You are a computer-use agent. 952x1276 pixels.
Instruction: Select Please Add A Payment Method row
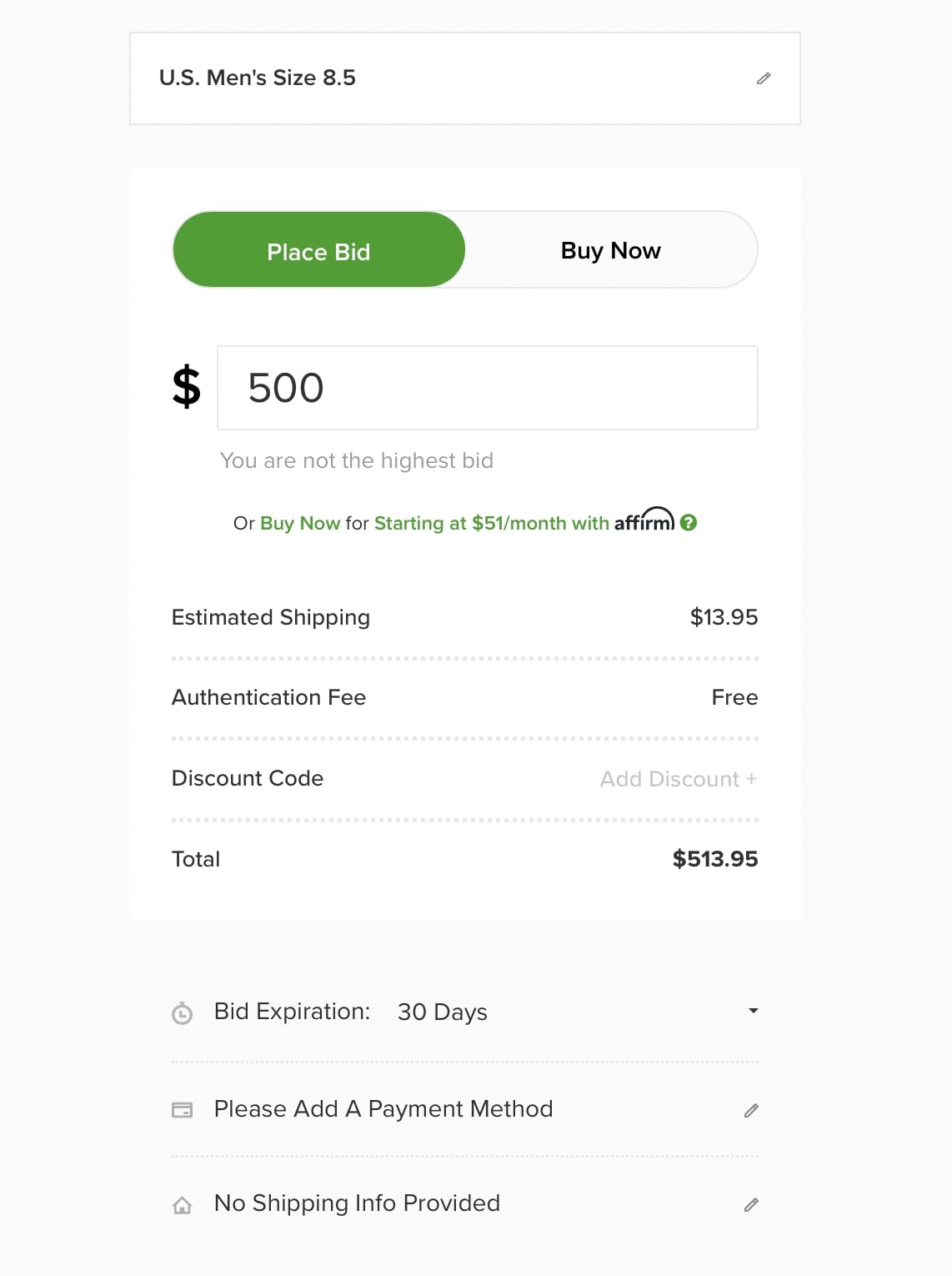pos(383,1109)
